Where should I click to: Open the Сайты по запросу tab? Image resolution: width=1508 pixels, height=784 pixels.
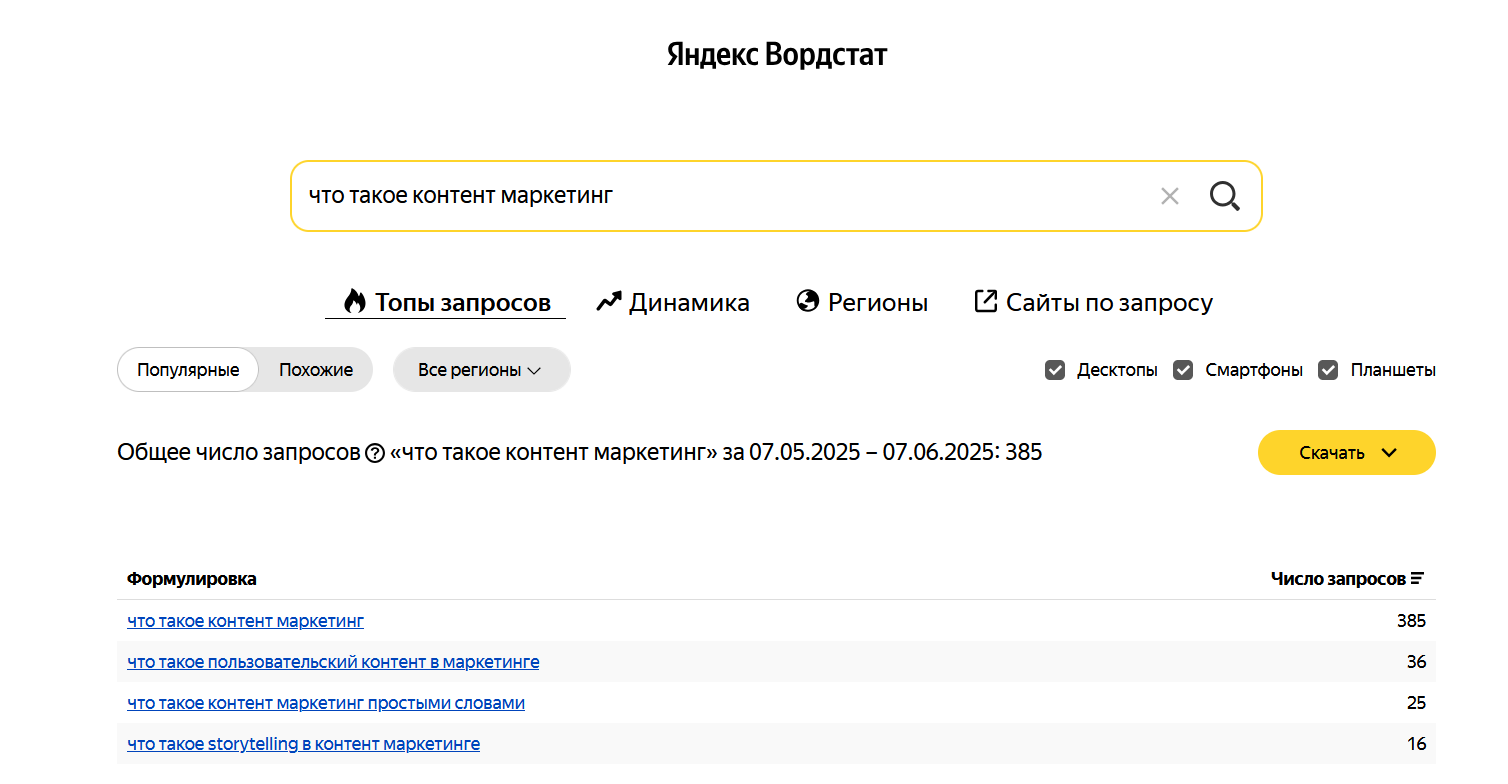coord(1093,302)
